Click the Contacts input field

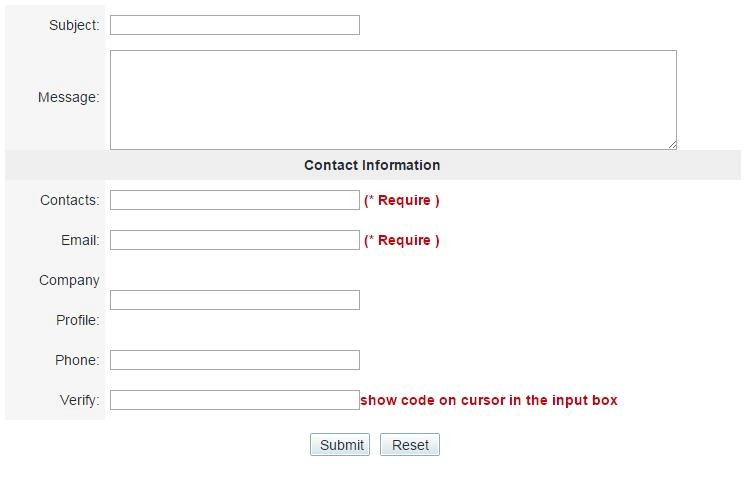click(235, 200)
